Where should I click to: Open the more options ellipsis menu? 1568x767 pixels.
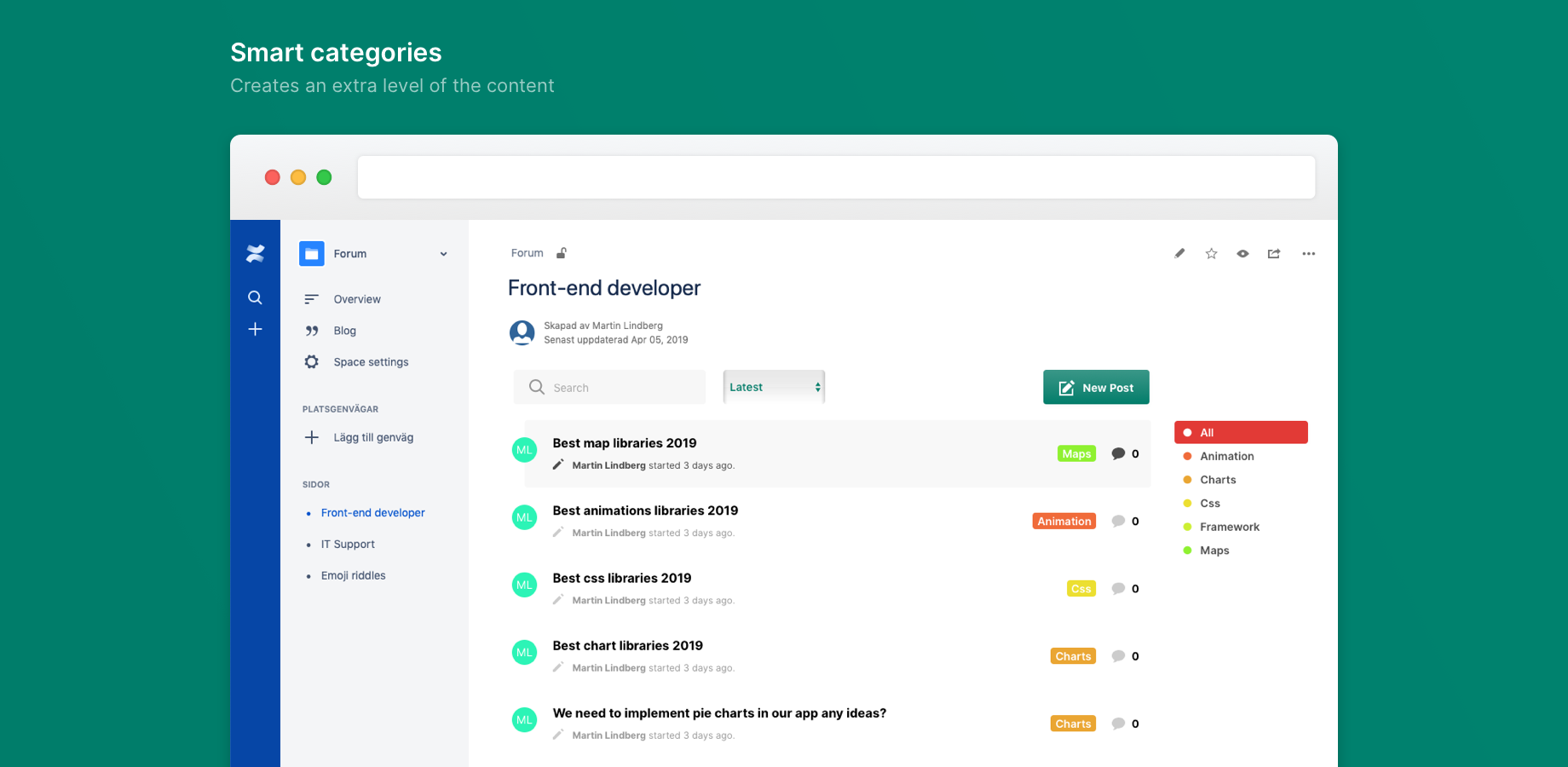tap(1309, 253)
